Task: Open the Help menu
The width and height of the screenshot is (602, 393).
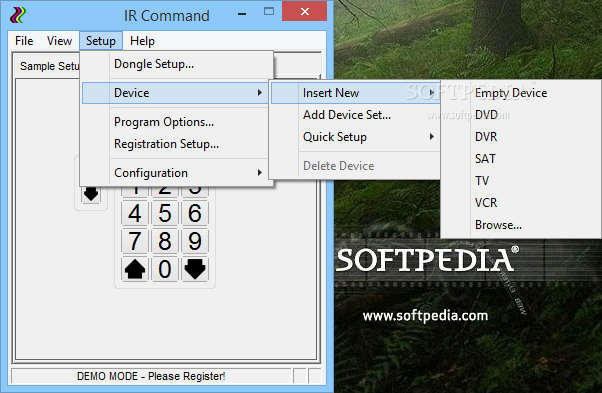Action: tap(142, 41)
